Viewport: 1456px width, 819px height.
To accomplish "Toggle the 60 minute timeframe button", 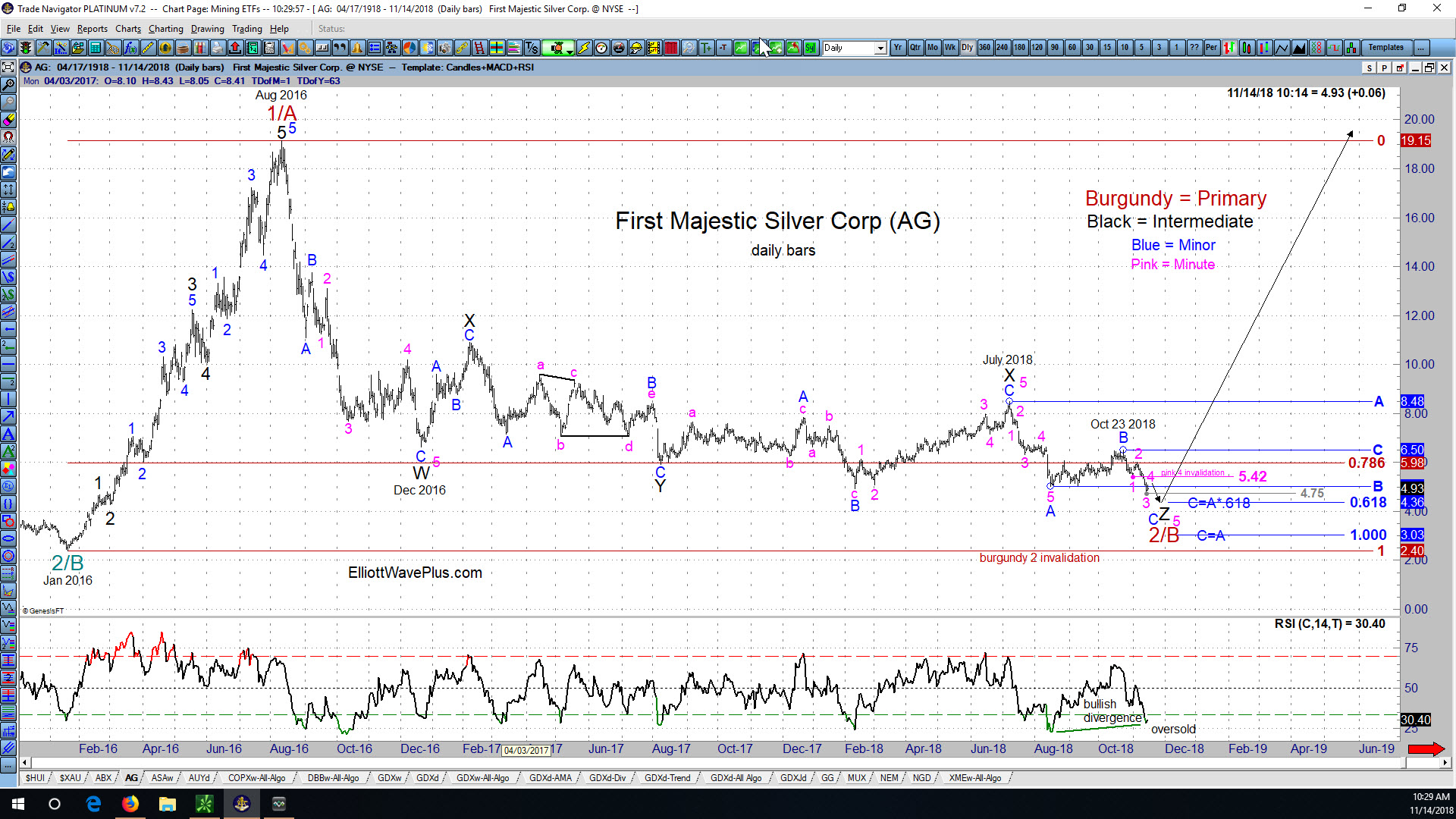I will [1072, 48].
